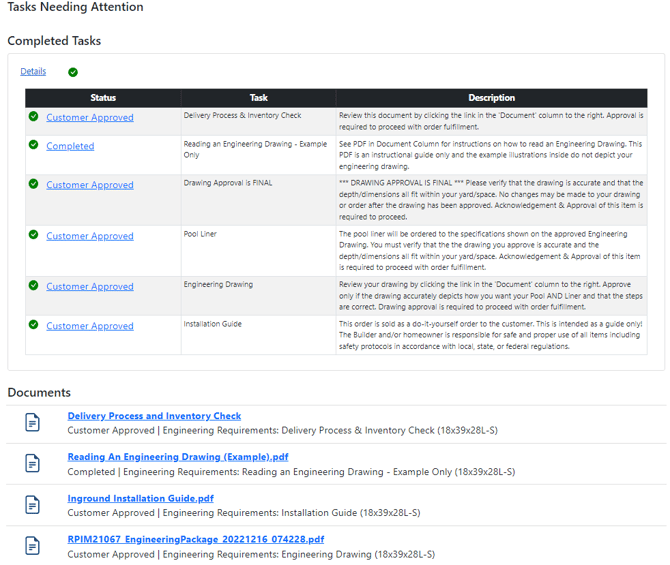670x565 pixels.
Task: Click green check icon in Installation Guide row
Action: (34, 325)
